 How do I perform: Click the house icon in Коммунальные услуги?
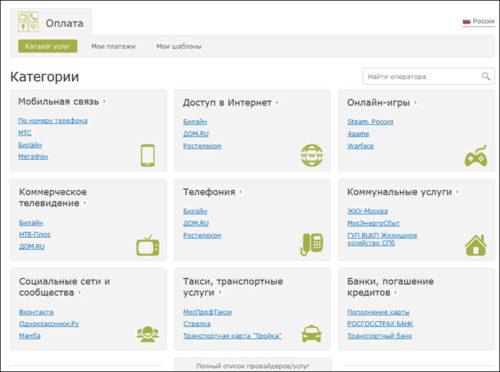pyautogui.click(x=476, y=245)
